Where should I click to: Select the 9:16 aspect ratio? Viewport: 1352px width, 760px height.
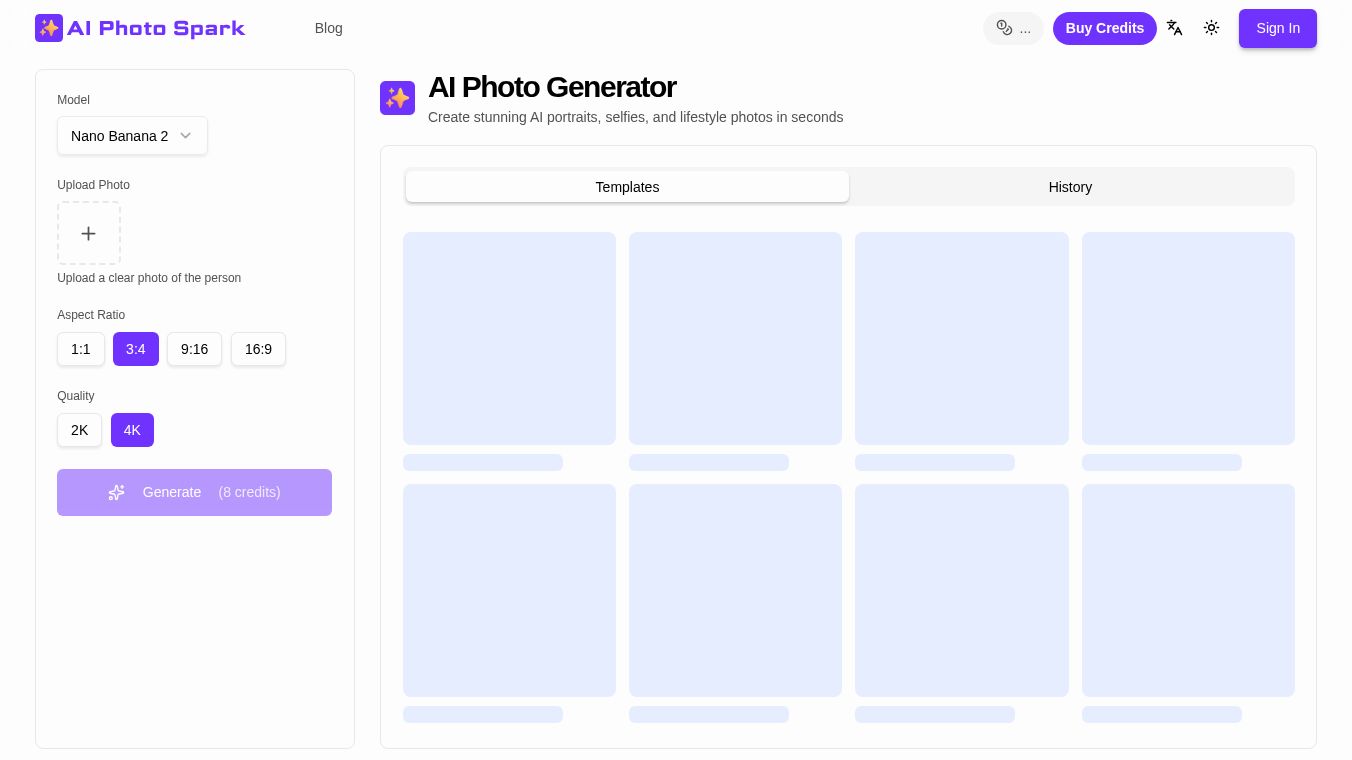(x=194, y=349)
